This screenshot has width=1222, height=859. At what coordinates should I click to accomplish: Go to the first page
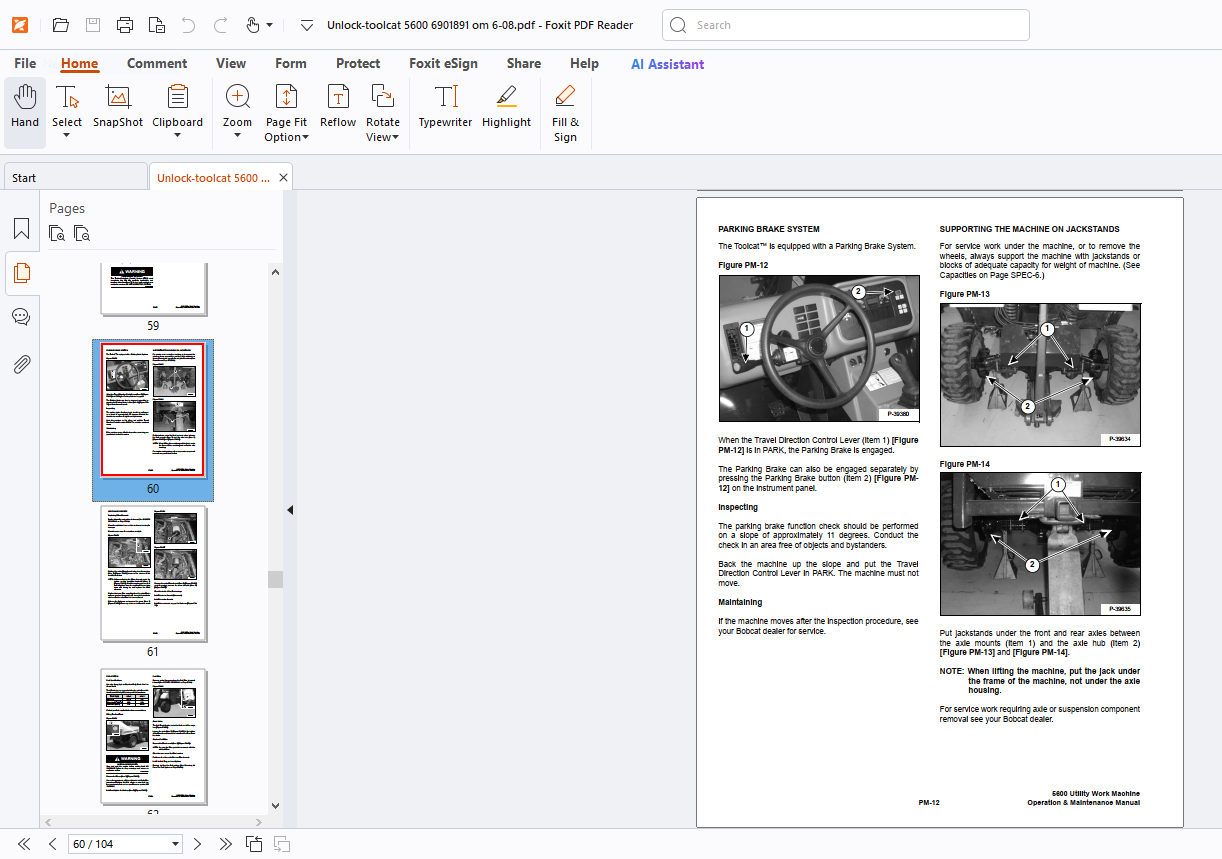[x=25, y=844]
